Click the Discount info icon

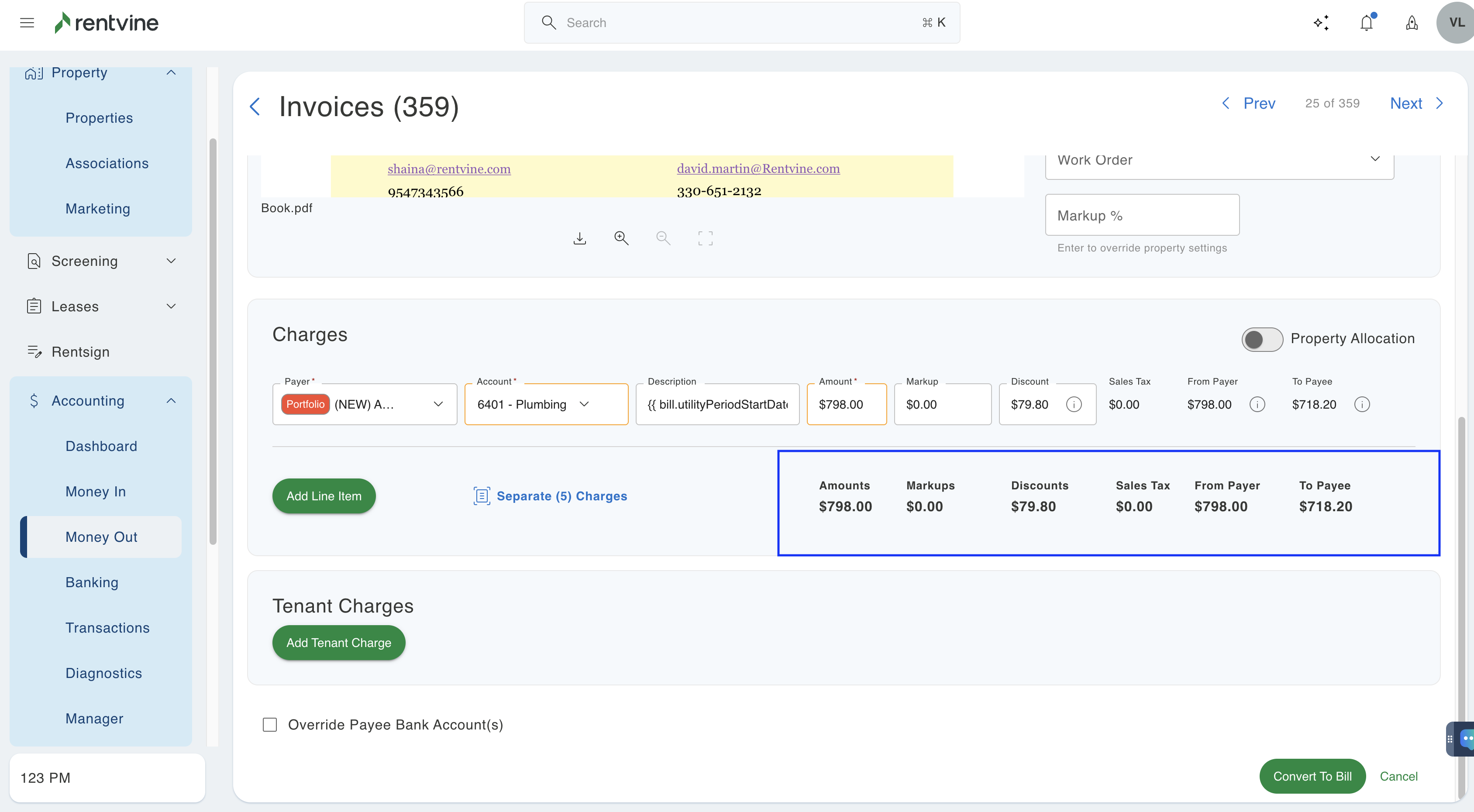(x=1074, y=405)
